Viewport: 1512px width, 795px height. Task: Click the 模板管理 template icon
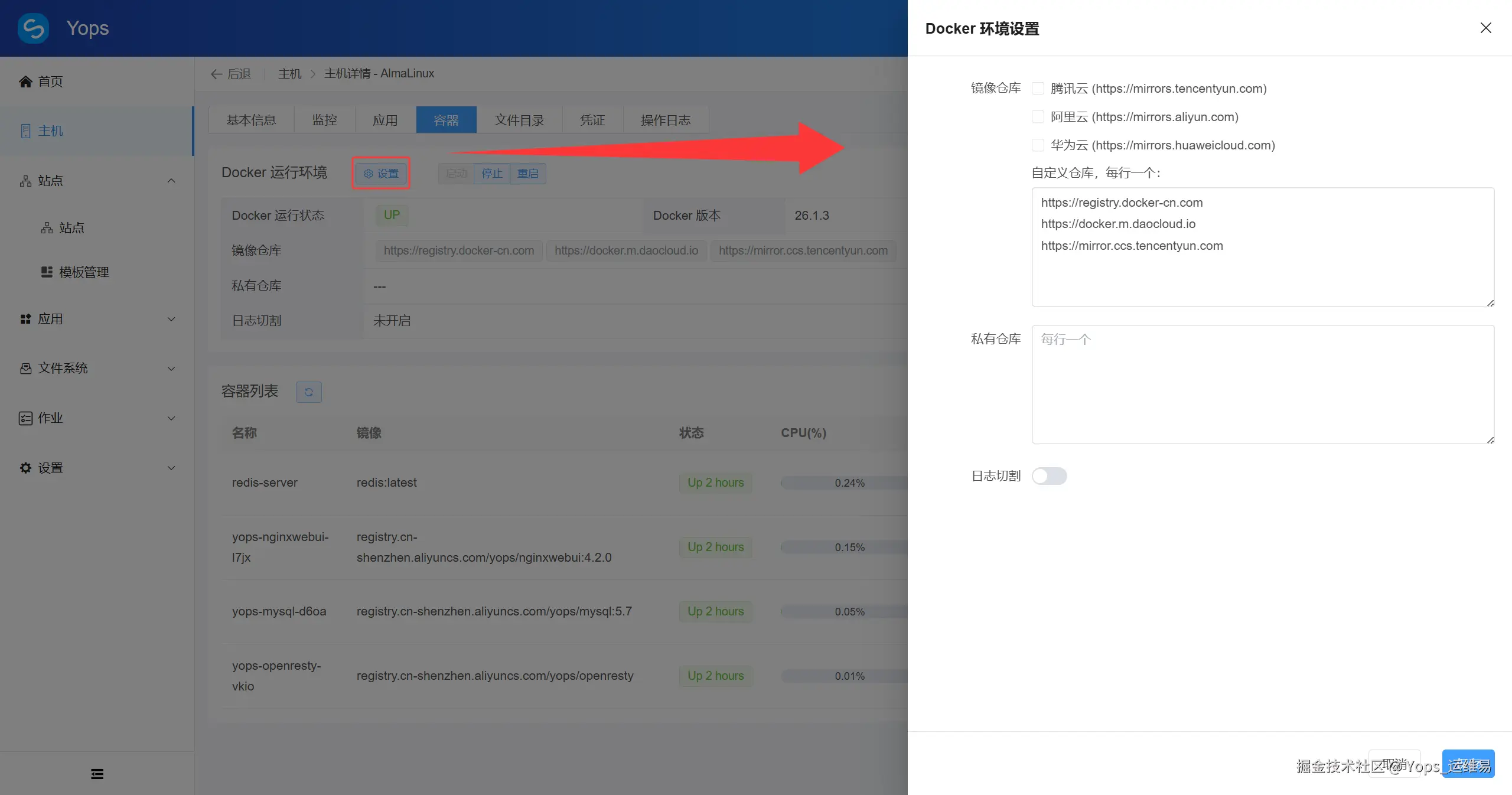(47, 272)
